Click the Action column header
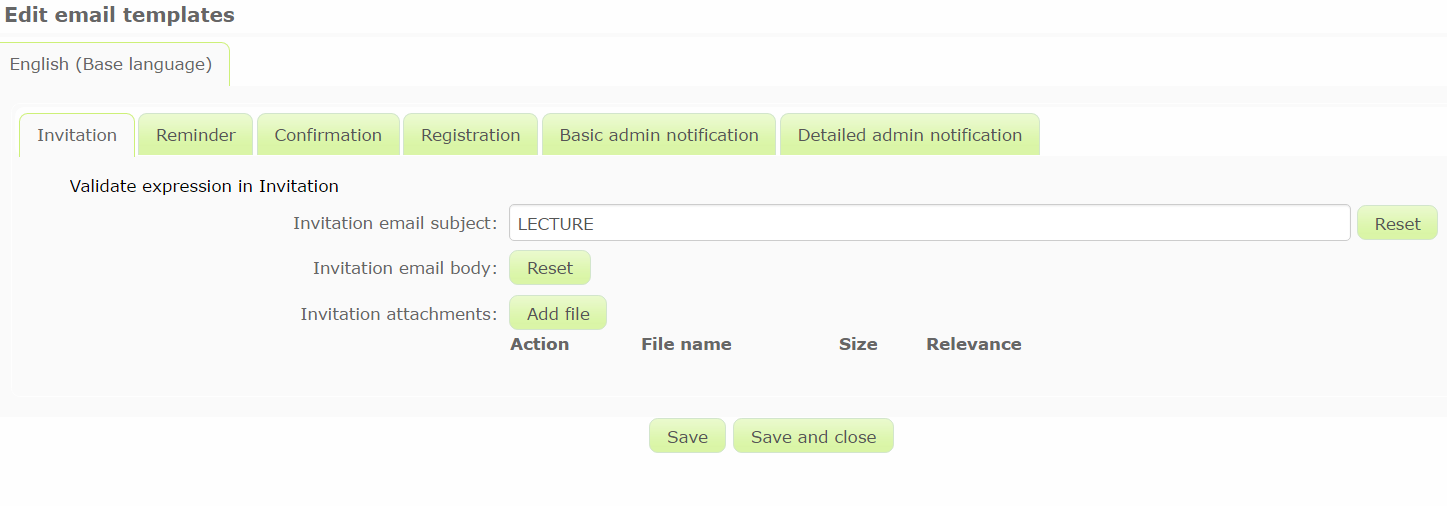 click(x=539, y=344)
